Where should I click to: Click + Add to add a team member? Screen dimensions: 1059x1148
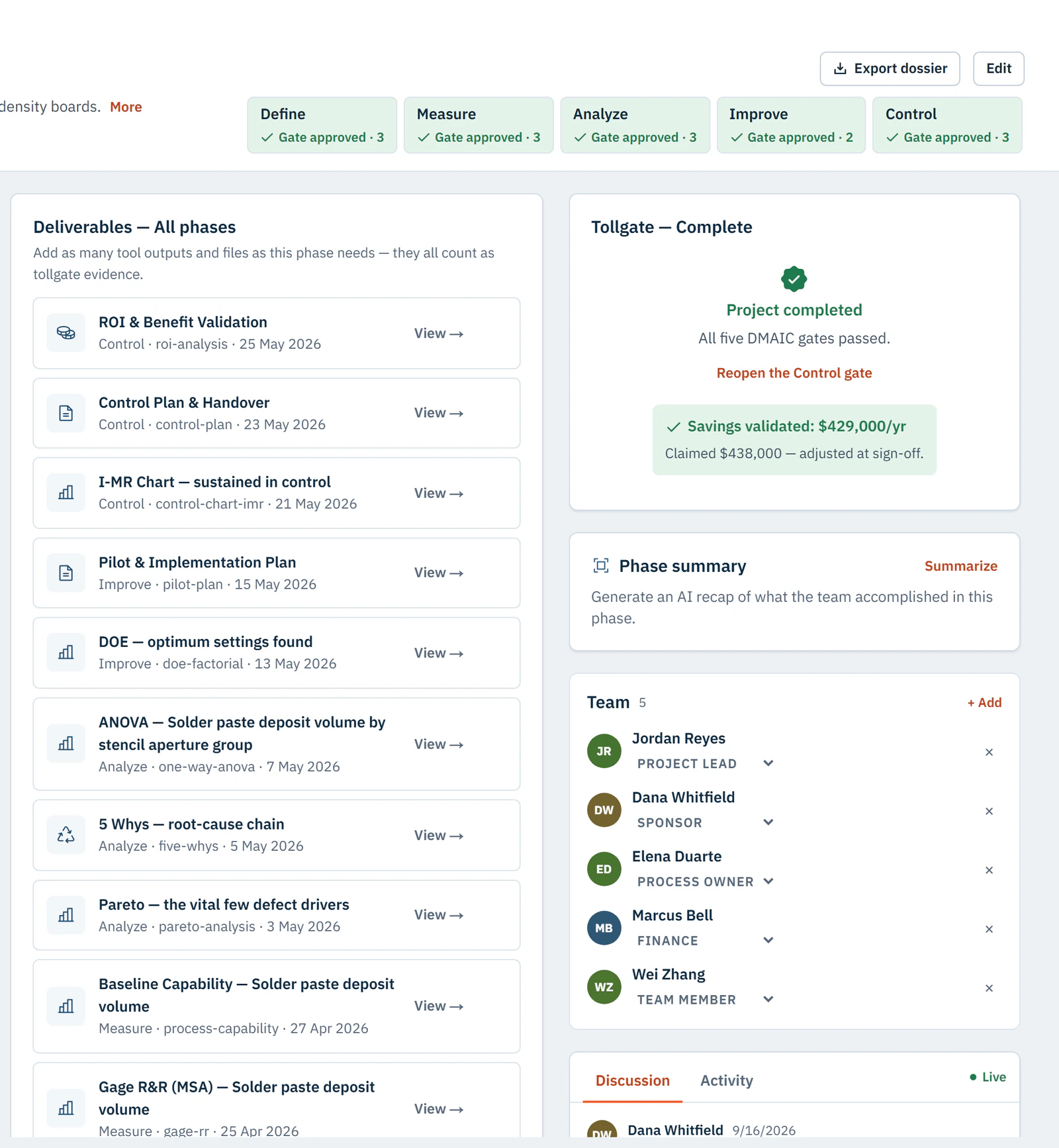984,702
